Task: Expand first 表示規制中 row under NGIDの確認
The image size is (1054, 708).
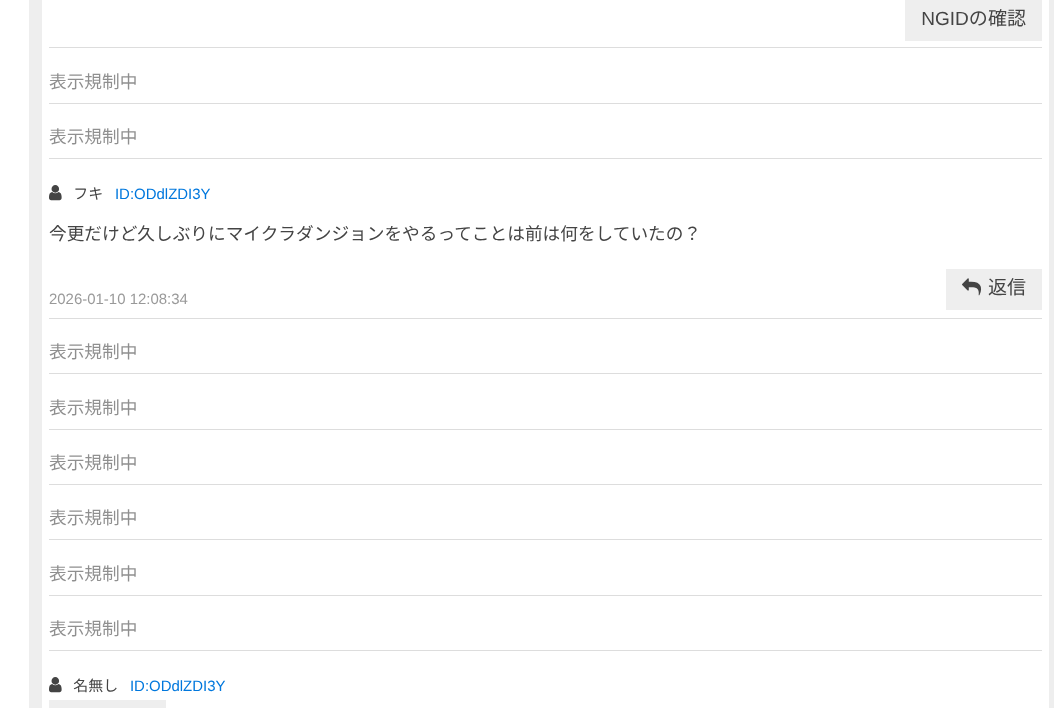Action: click(x=93, y=82)
